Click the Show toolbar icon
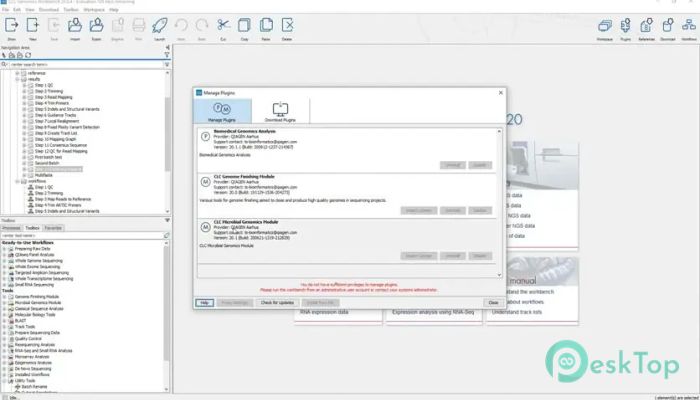 [x=12, y=25]
